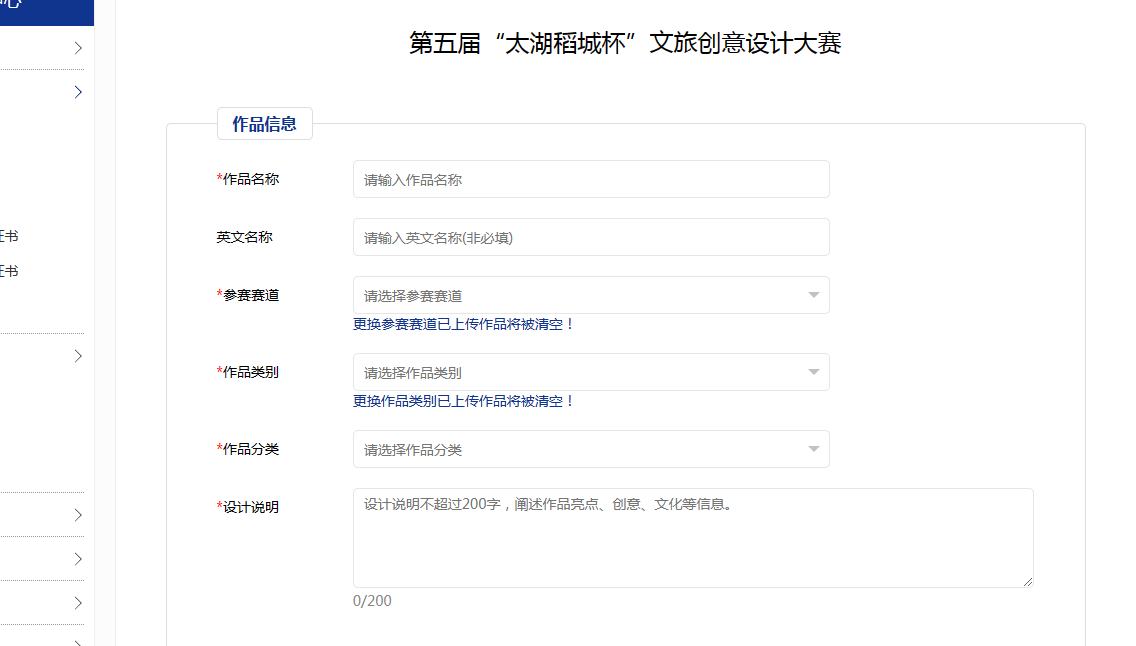Click the arrow icon in 作品类别 field
The width and height of the screenshot is (1136, 646).
[814, 373]
